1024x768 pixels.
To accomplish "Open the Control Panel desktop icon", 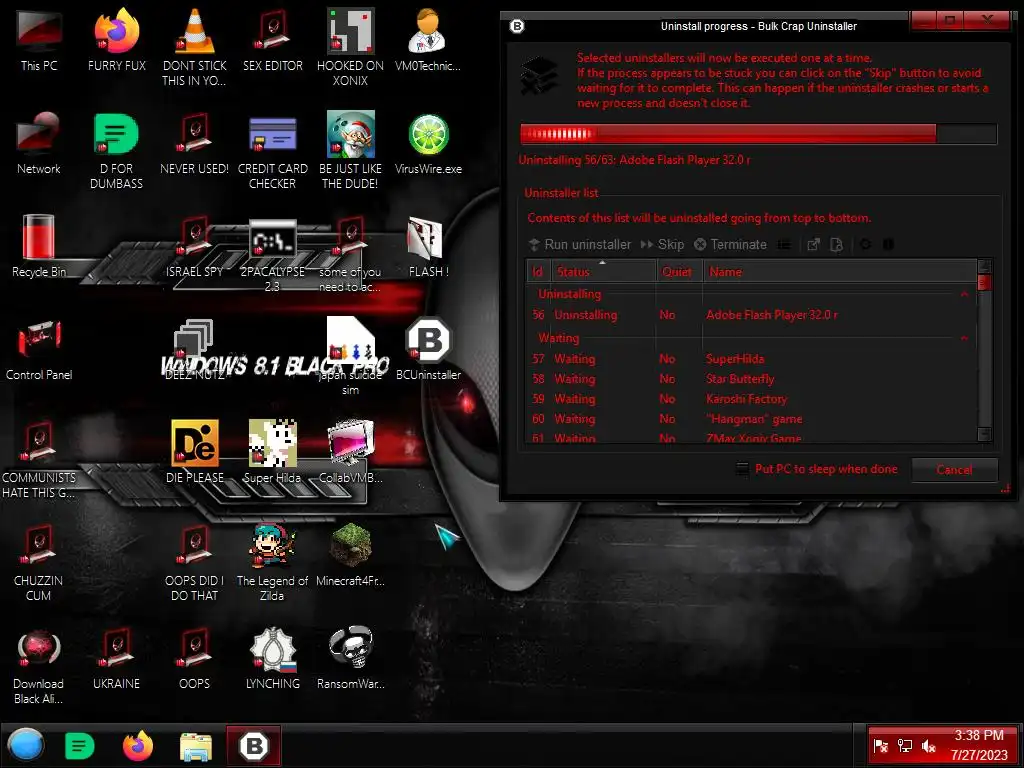I will point(39,349).
